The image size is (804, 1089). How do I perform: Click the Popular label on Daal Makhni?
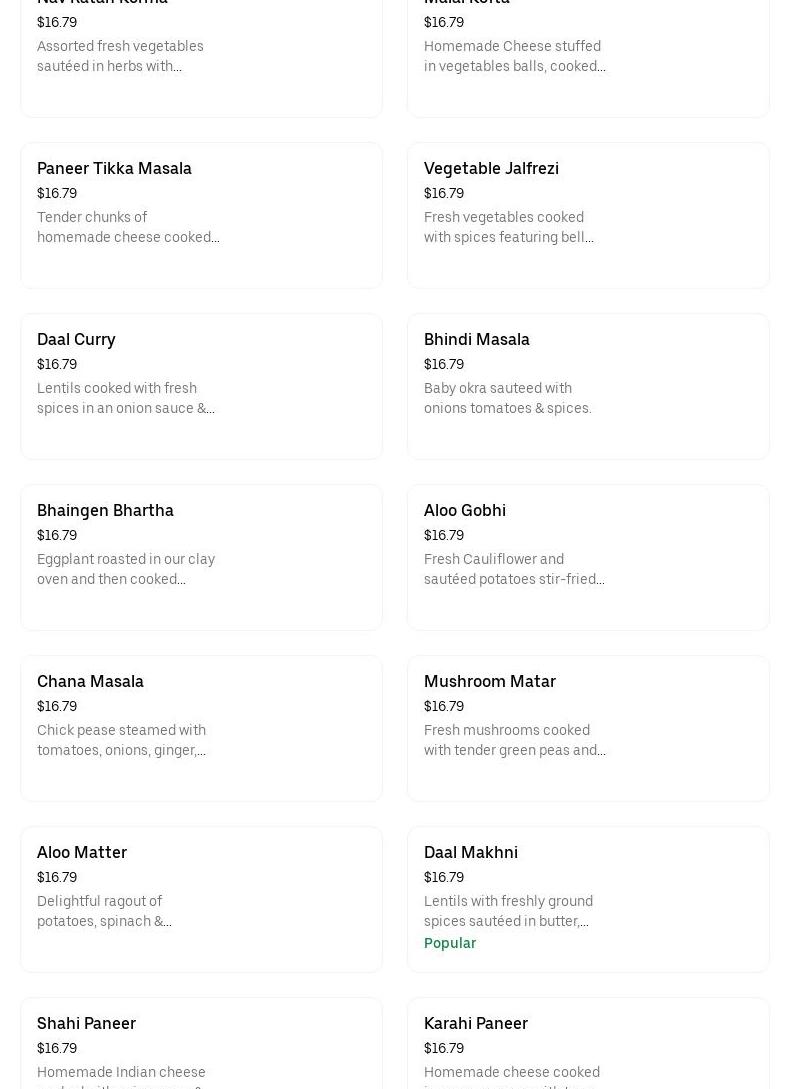pos(449,943)
